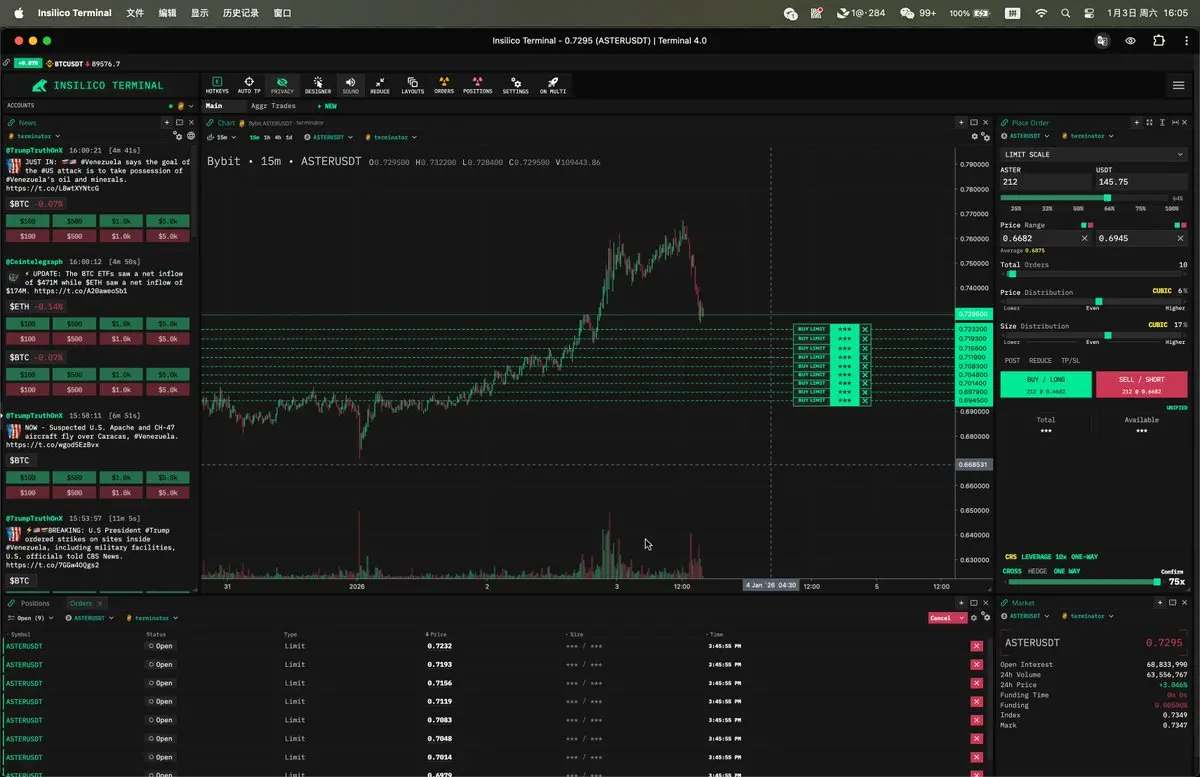This screenshot has height=777, width=1200.
Task: Click the ASTER amount input field
Action: click(x=1045, y=182)
